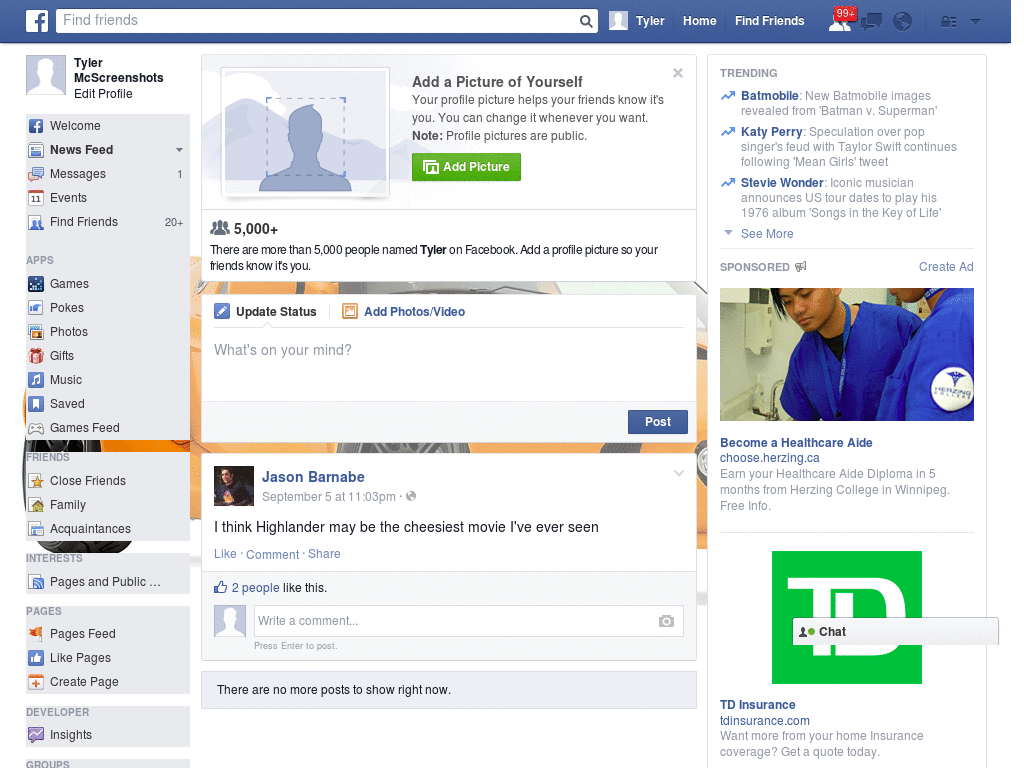Screen dimensions: 1024x768
Task: Click Comment link under the post
Action: pos(272,554)
